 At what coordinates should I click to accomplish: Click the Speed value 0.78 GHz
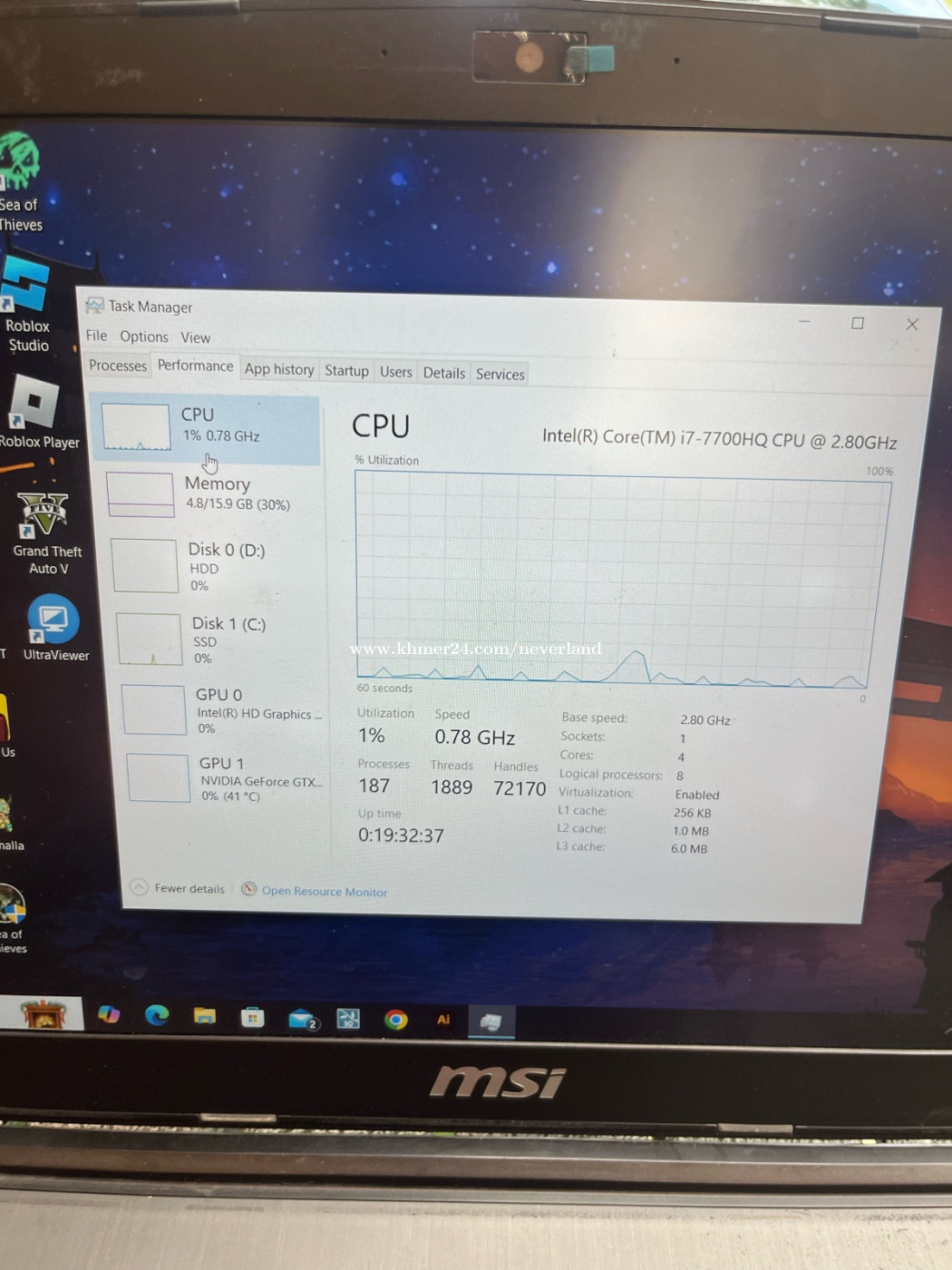(475, 738)
